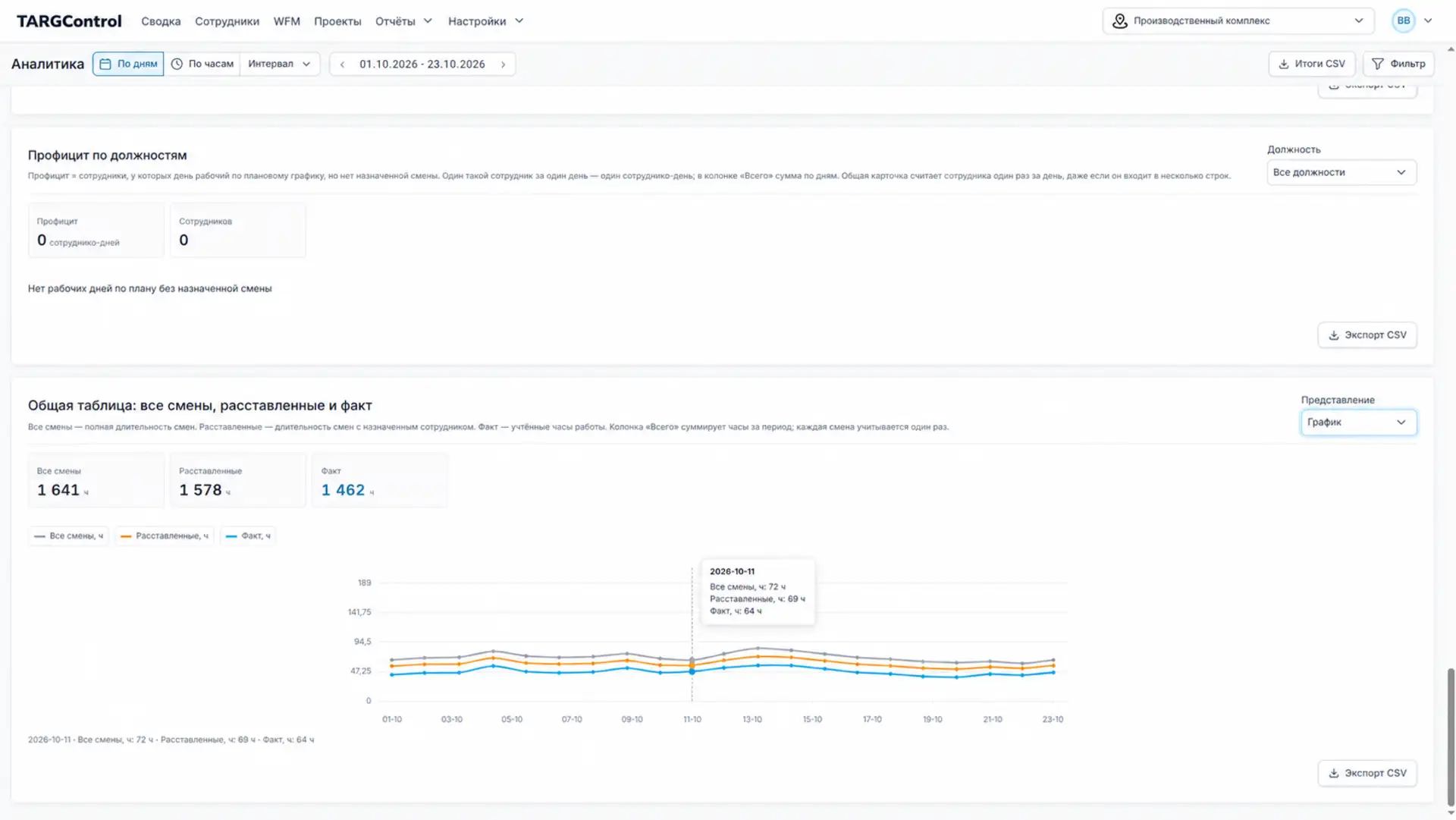
Task: Click the calendar icon on По дням
Action: [105, 64]
